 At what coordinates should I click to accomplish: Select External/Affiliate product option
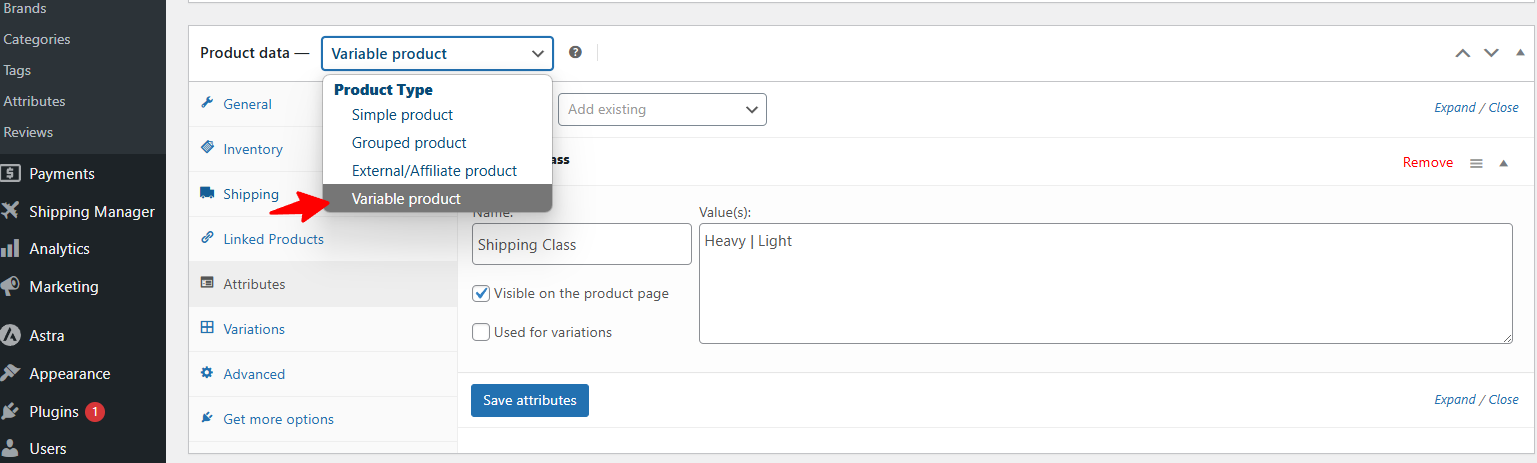tap(437, 171)
